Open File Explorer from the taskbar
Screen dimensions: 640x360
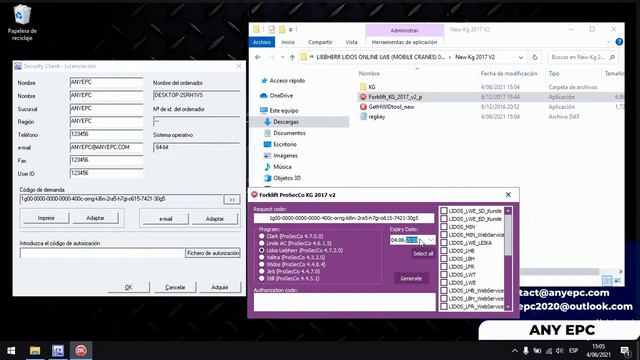(35, 351)
